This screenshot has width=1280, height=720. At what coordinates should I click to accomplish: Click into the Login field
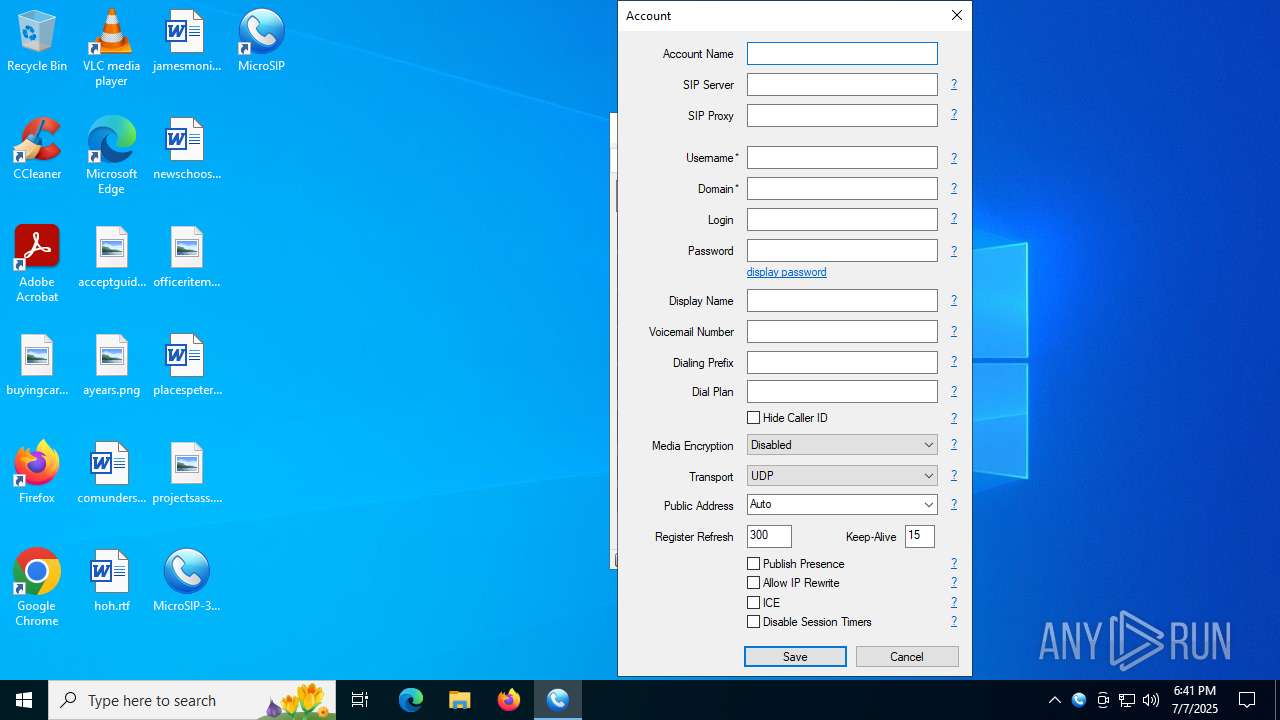842,220
